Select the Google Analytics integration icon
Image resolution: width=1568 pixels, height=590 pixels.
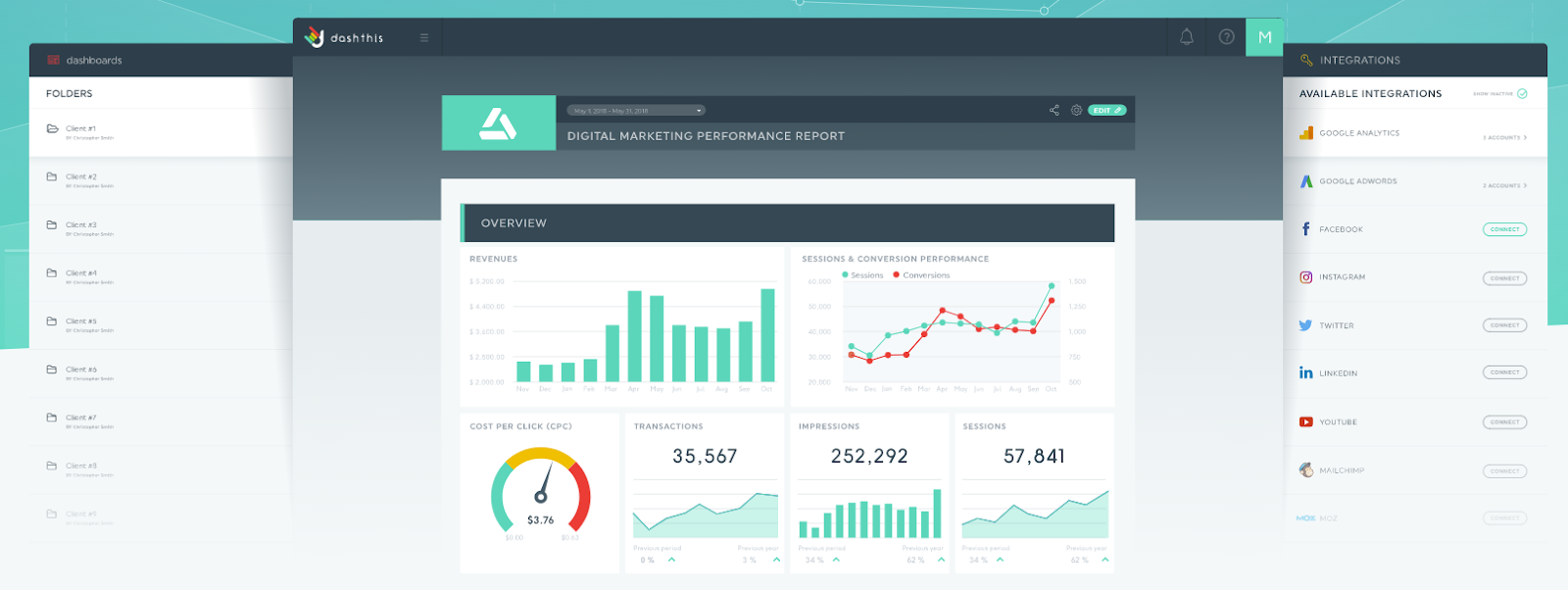(1306, 132)
